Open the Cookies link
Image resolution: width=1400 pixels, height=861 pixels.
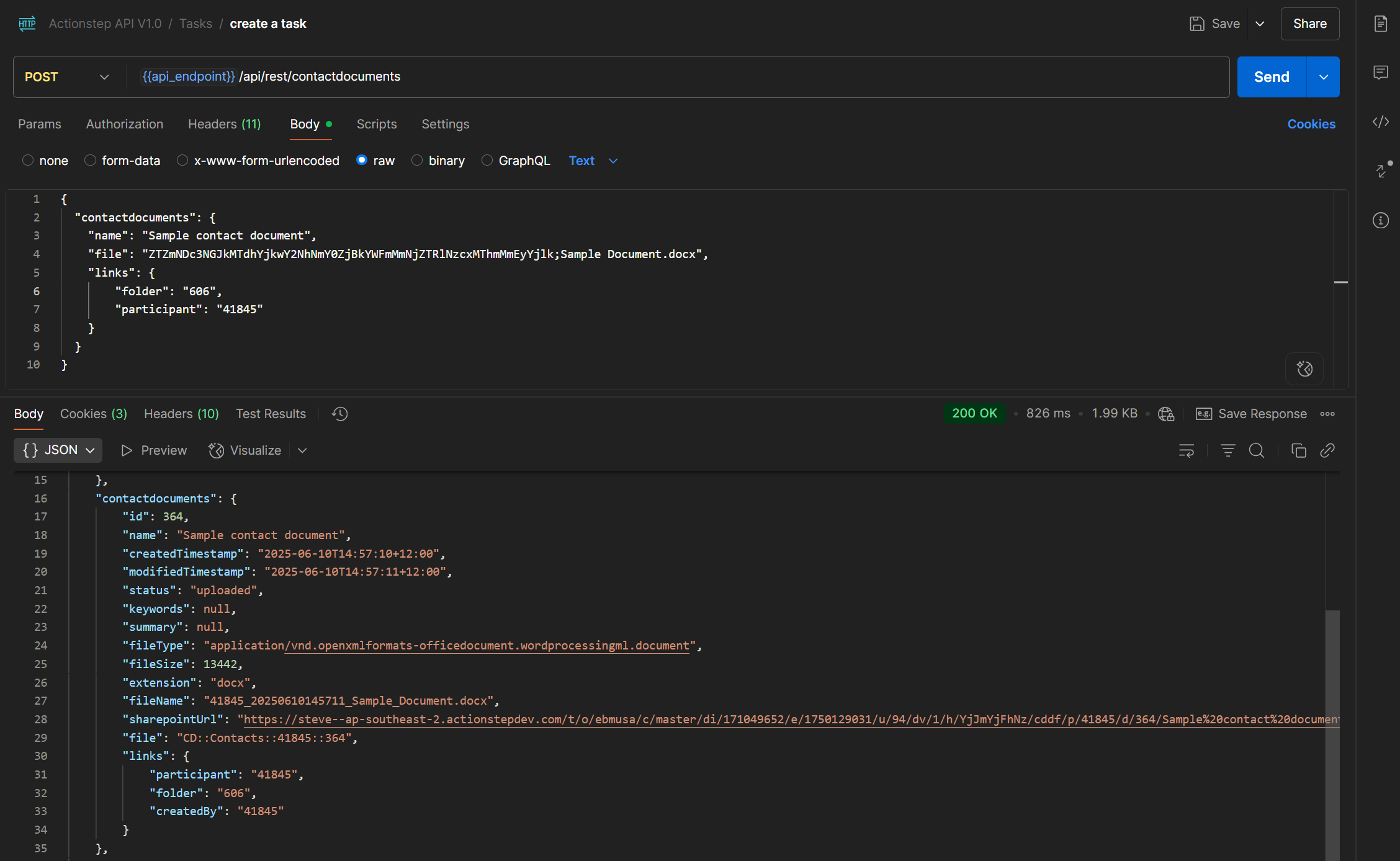(1311, 124)
